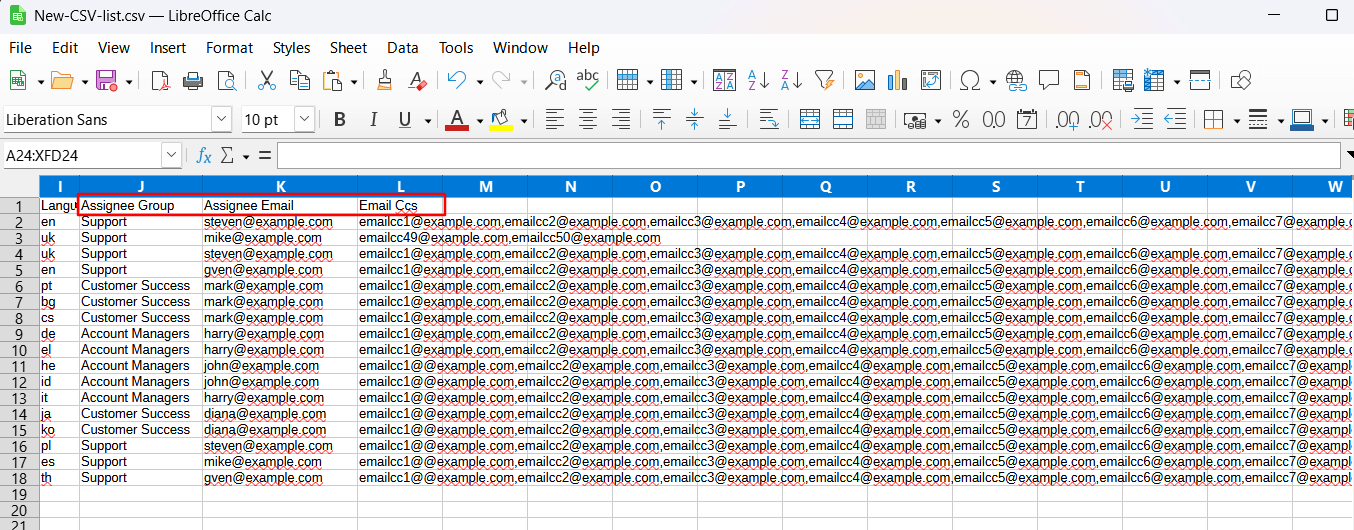Expand the Name Box dropdown arrow
This screenshot has width=1354, height=530.
tap(172, 155)
